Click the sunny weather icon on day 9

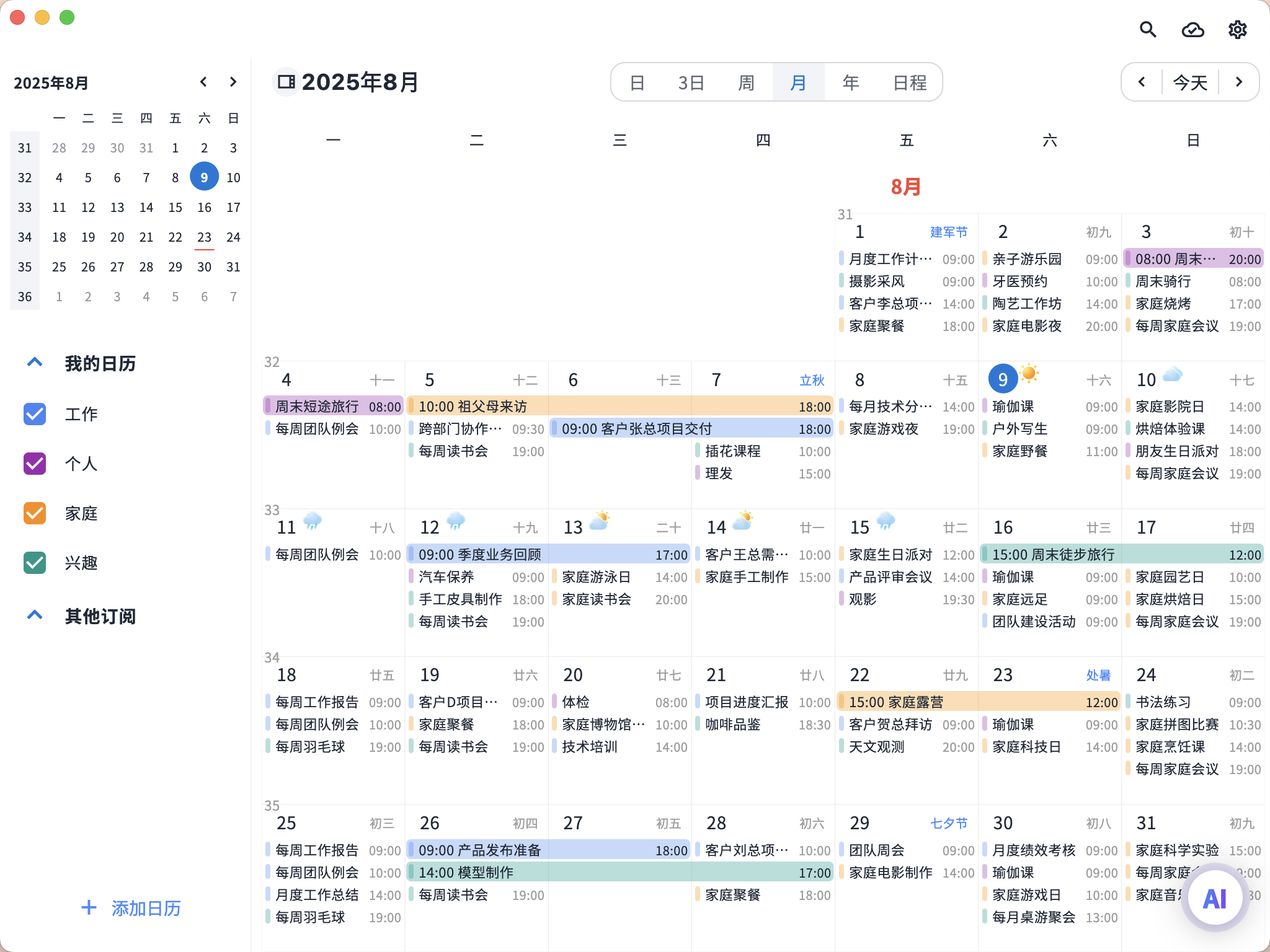1029,373
